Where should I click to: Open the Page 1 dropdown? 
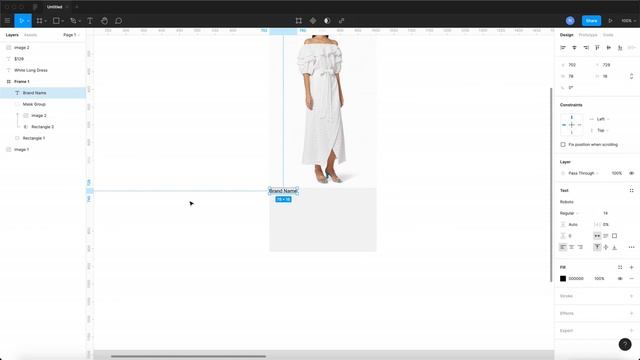click(x=71, y=35)
